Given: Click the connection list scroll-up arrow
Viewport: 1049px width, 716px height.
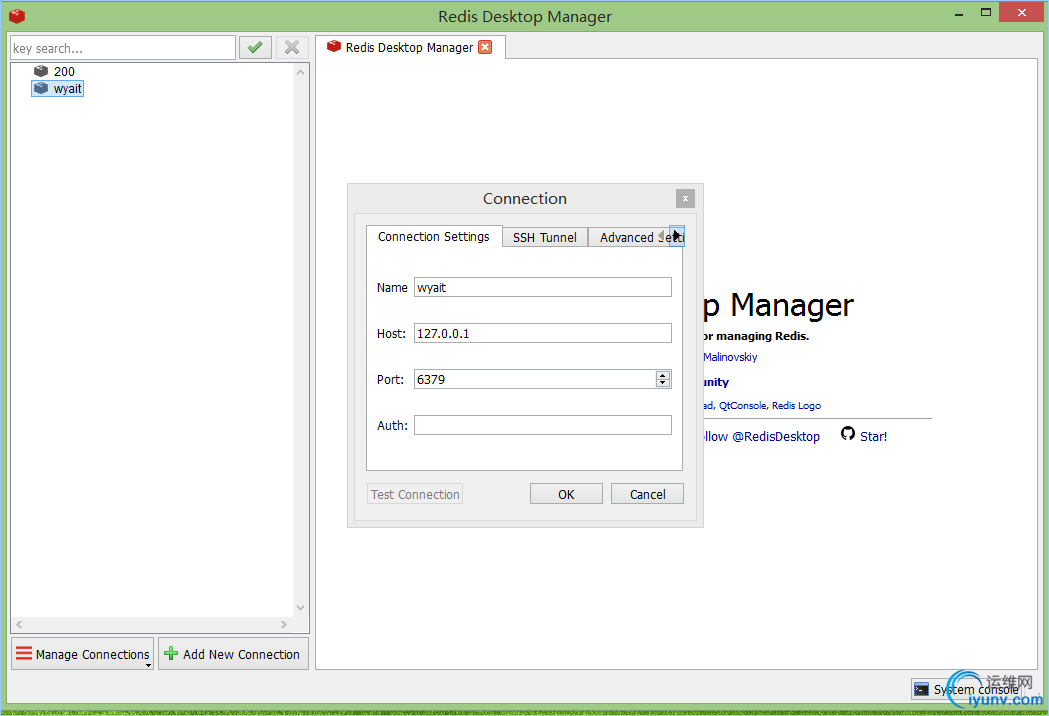Looking at the screenshot, I should (x=300, y=72).
